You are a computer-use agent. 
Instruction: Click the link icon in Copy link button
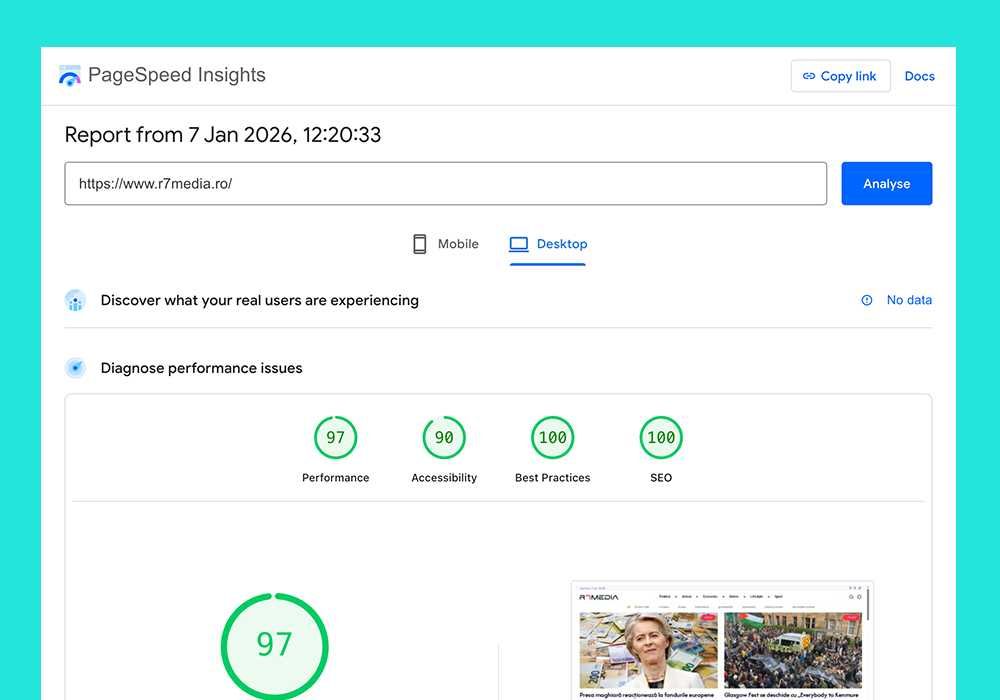point(809,76)
